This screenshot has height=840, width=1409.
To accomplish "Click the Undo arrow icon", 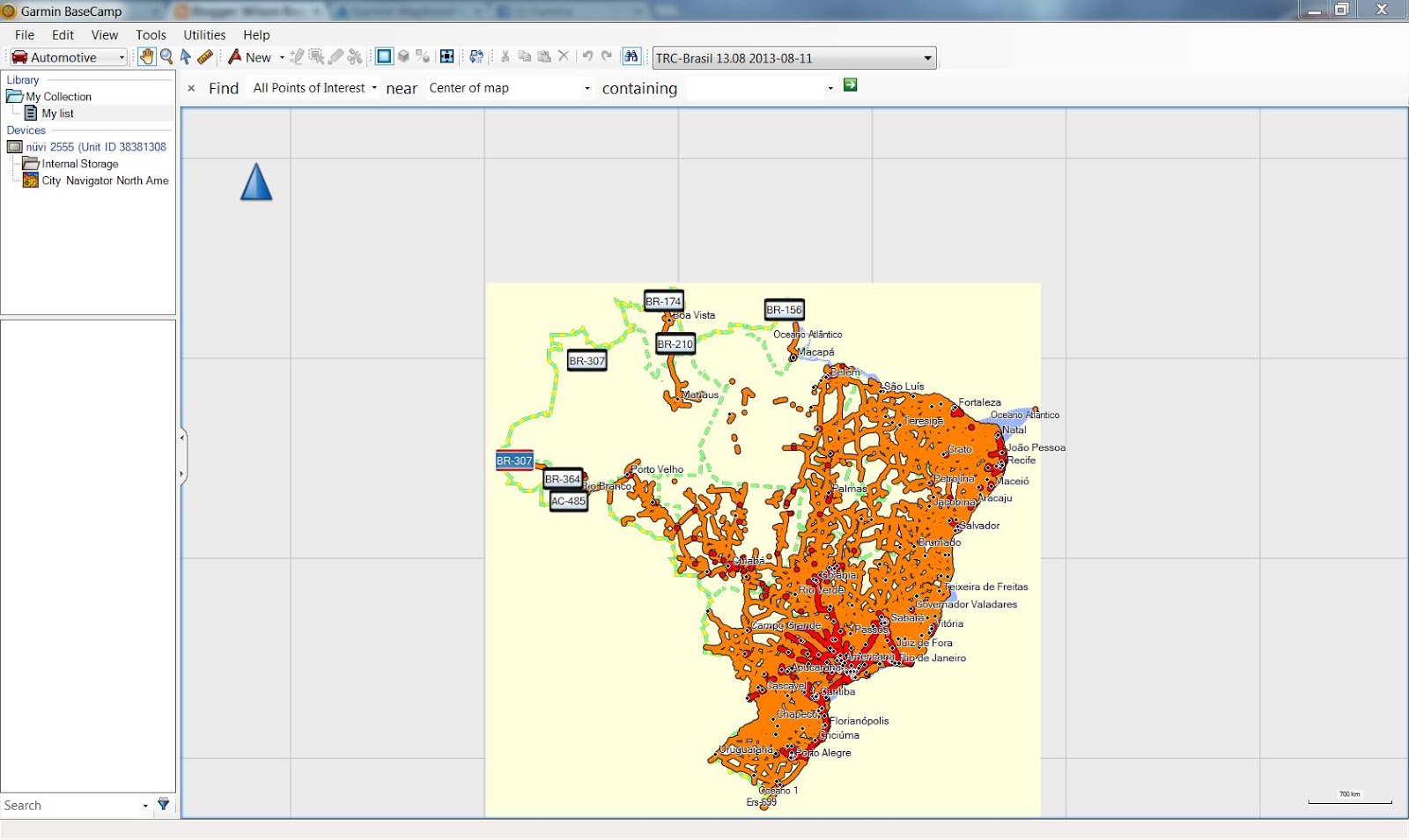I will tap(587, 56).
